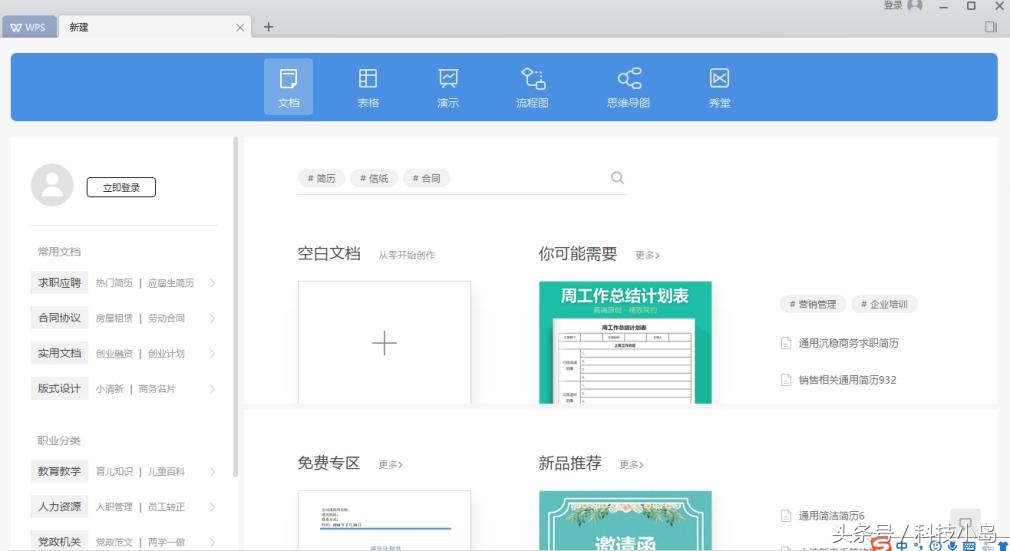Click the 育儿知识 sub-link
Image resolution: width=1010 pixels, height=551 pixels.
coord(114,472)
